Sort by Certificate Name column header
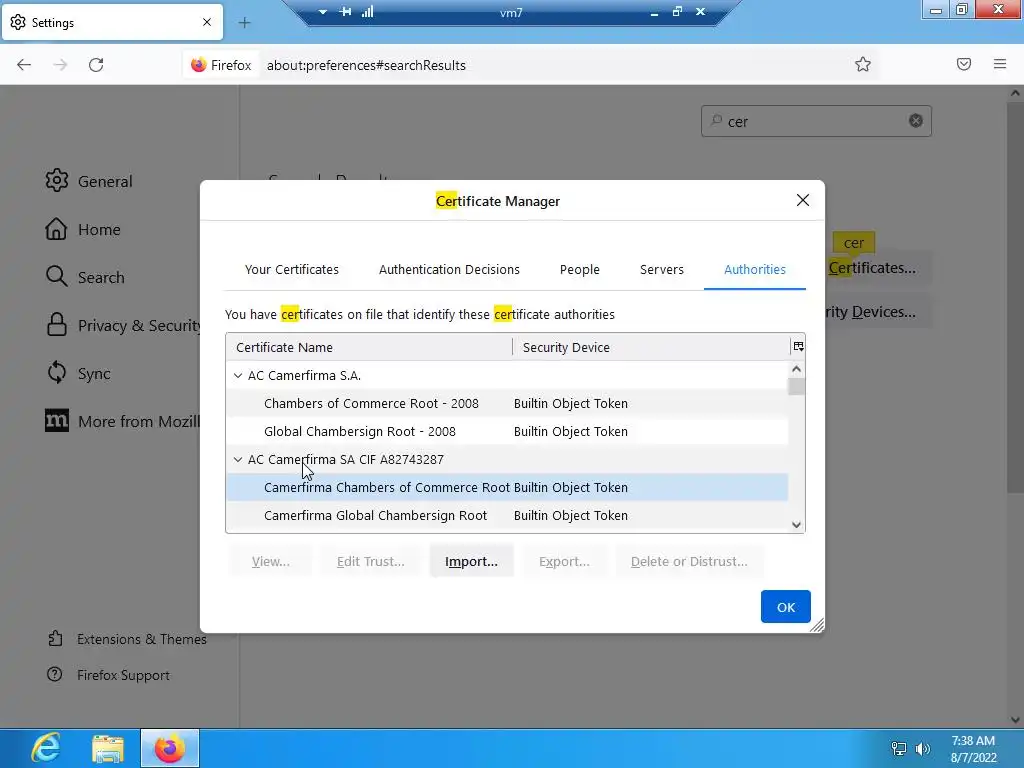This screenshot has width=1024, height=768. [369, 347]
